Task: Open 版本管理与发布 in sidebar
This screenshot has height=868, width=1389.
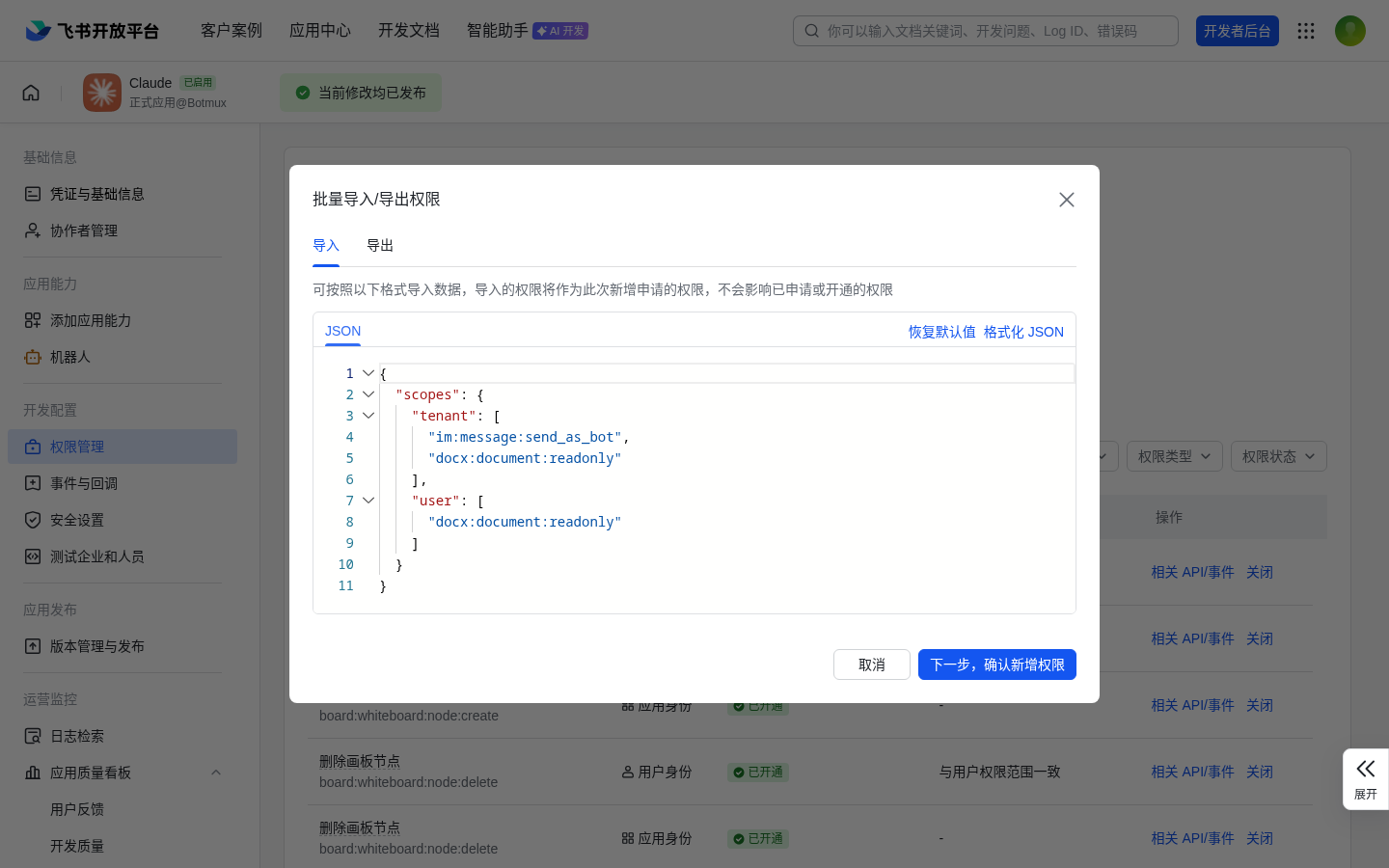Action: [x=123, y=646]
